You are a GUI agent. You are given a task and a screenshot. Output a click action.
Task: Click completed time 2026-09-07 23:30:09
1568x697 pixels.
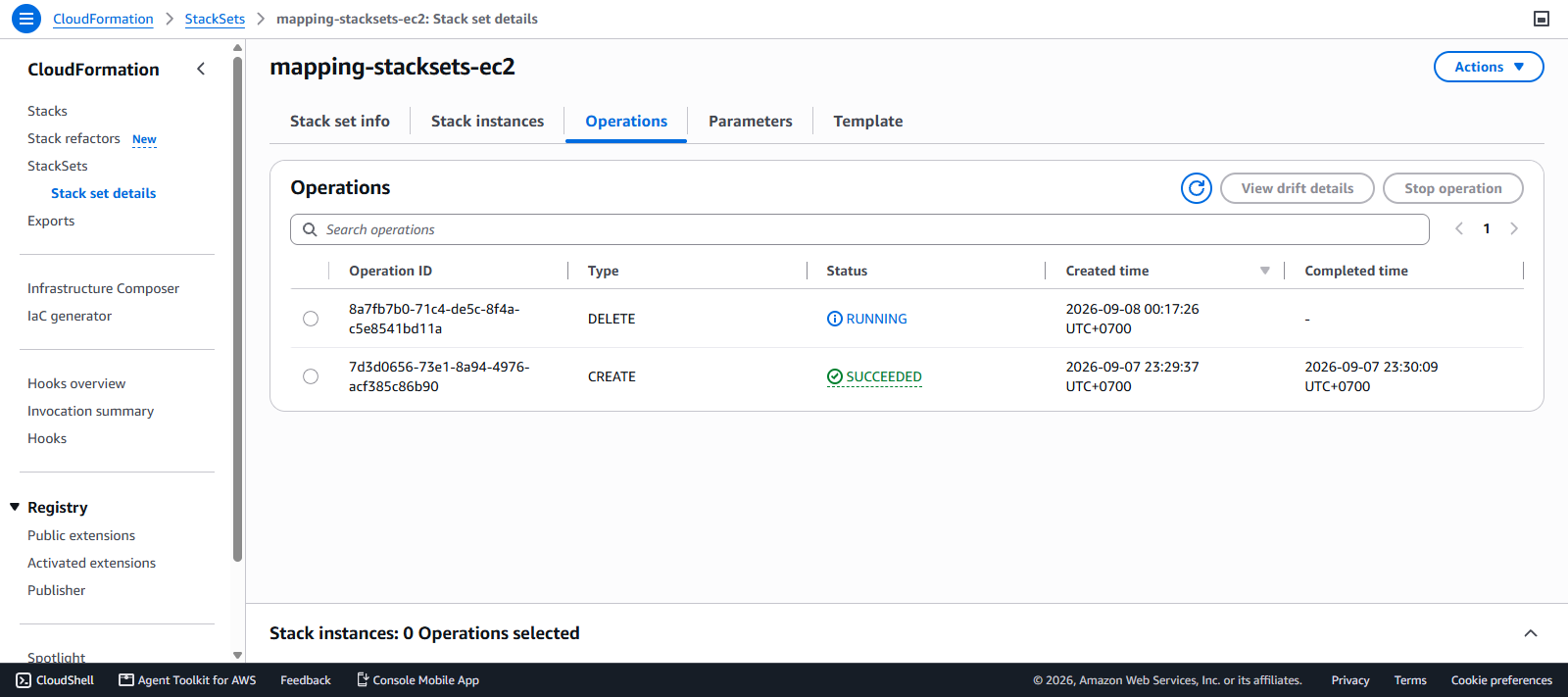1371,376
